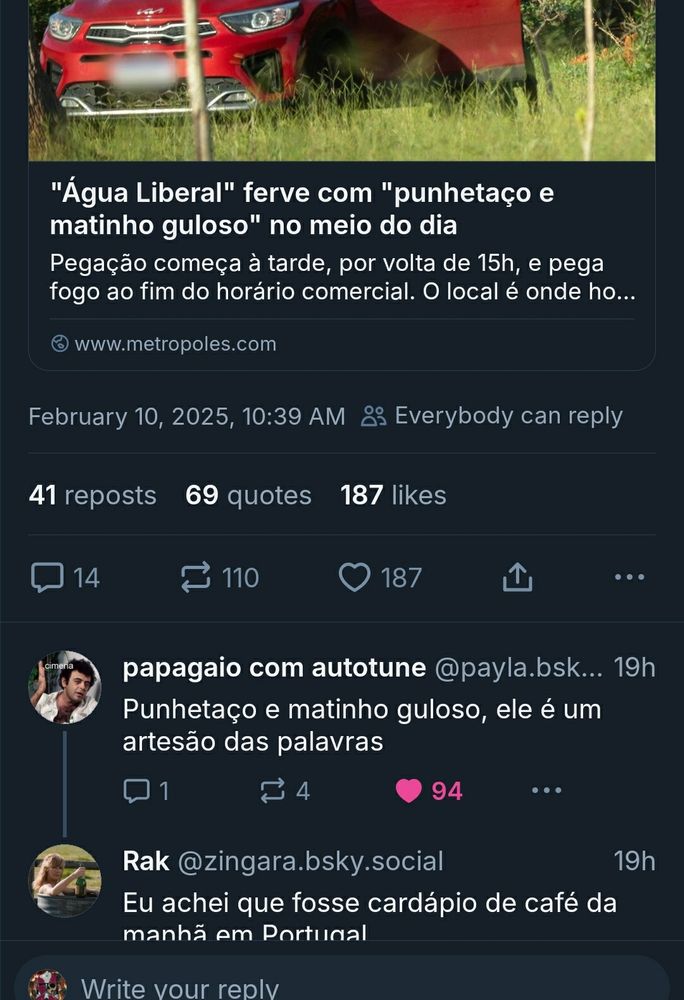Click the people icon beside Everybody can reply

click(x=374, y=415)
